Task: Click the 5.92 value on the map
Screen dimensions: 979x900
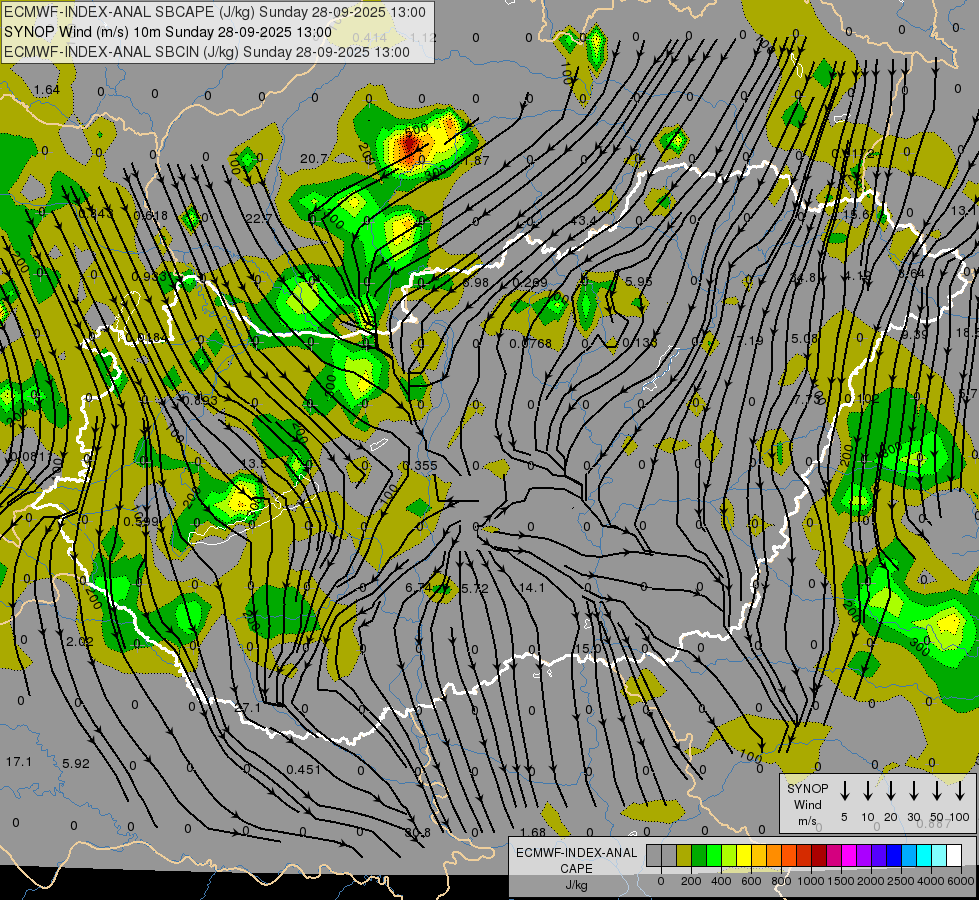Action: [76, 763]
